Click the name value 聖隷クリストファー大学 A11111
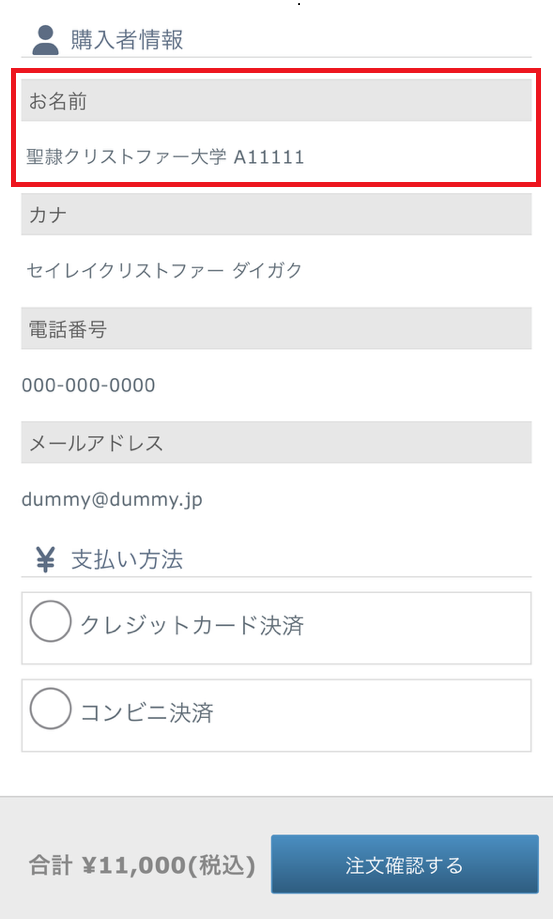Viewport: 553px width, 919px height. click(x=165, y=157)
